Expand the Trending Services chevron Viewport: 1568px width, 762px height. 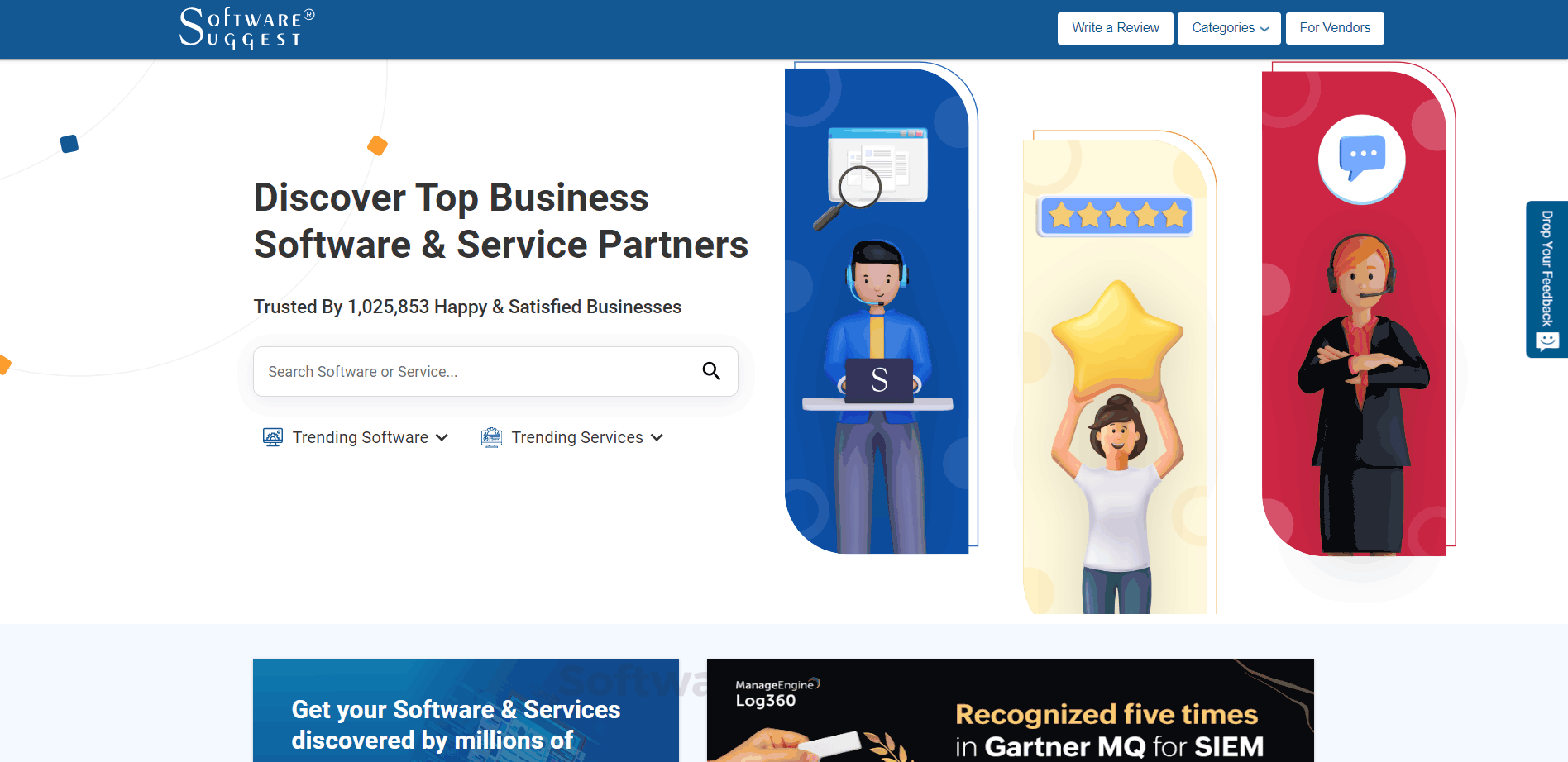click(657, 437)
